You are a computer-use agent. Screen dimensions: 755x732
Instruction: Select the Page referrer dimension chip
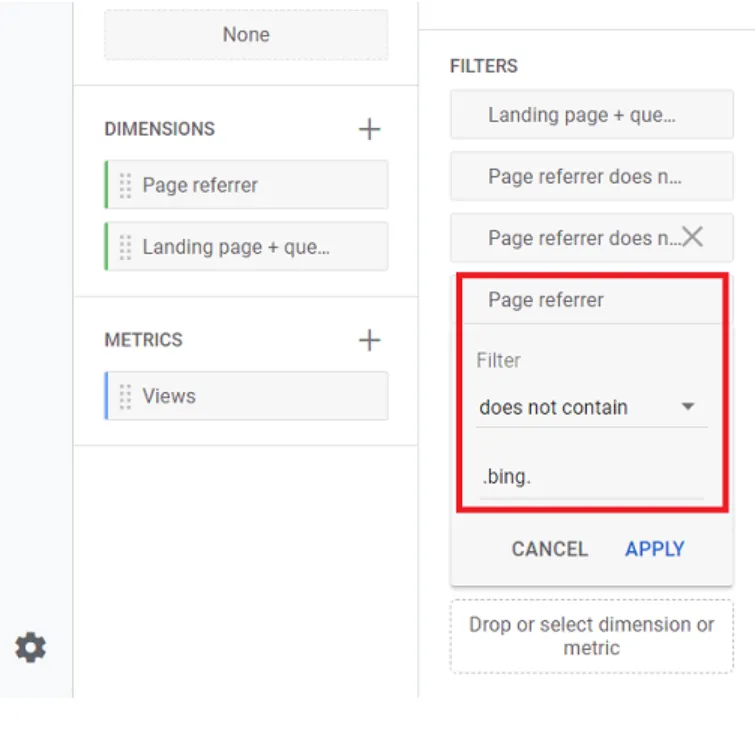(250, 185)
